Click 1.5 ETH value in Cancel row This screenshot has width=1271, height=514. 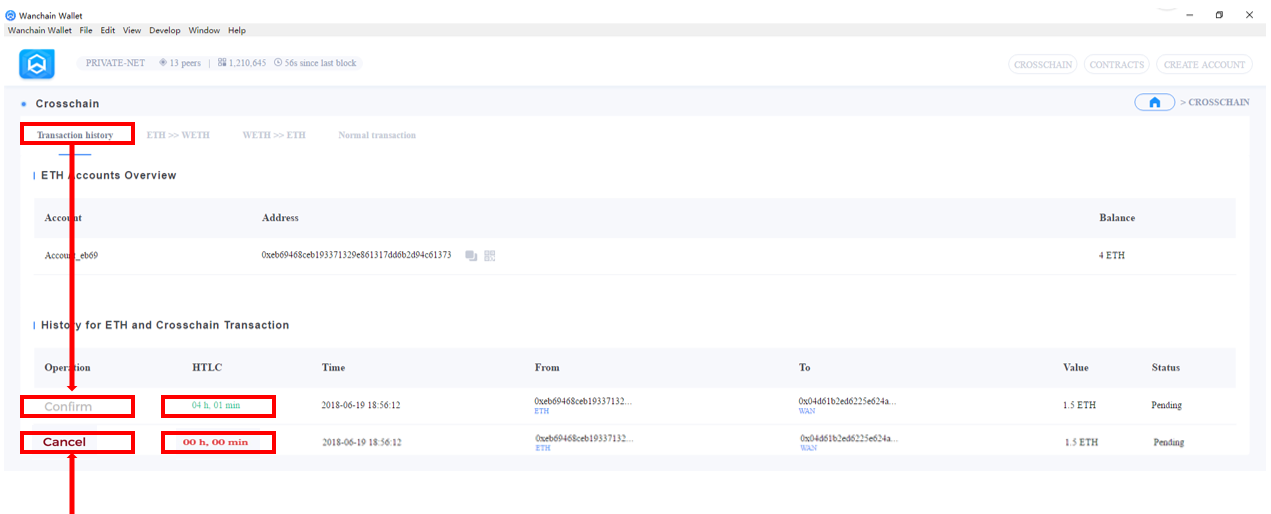coord(1081,442)
